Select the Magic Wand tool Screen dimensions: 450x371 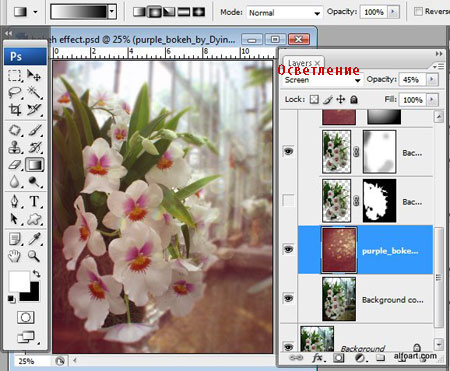34,92
